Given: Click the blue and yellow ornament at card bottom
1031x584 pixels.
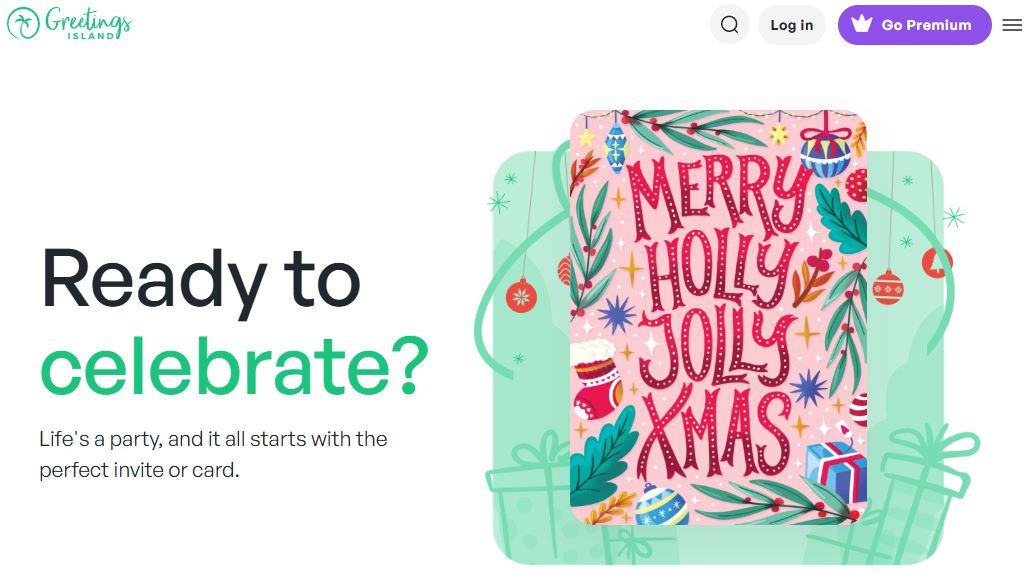Looking at the screenshot, I should [x=660, y=503].
